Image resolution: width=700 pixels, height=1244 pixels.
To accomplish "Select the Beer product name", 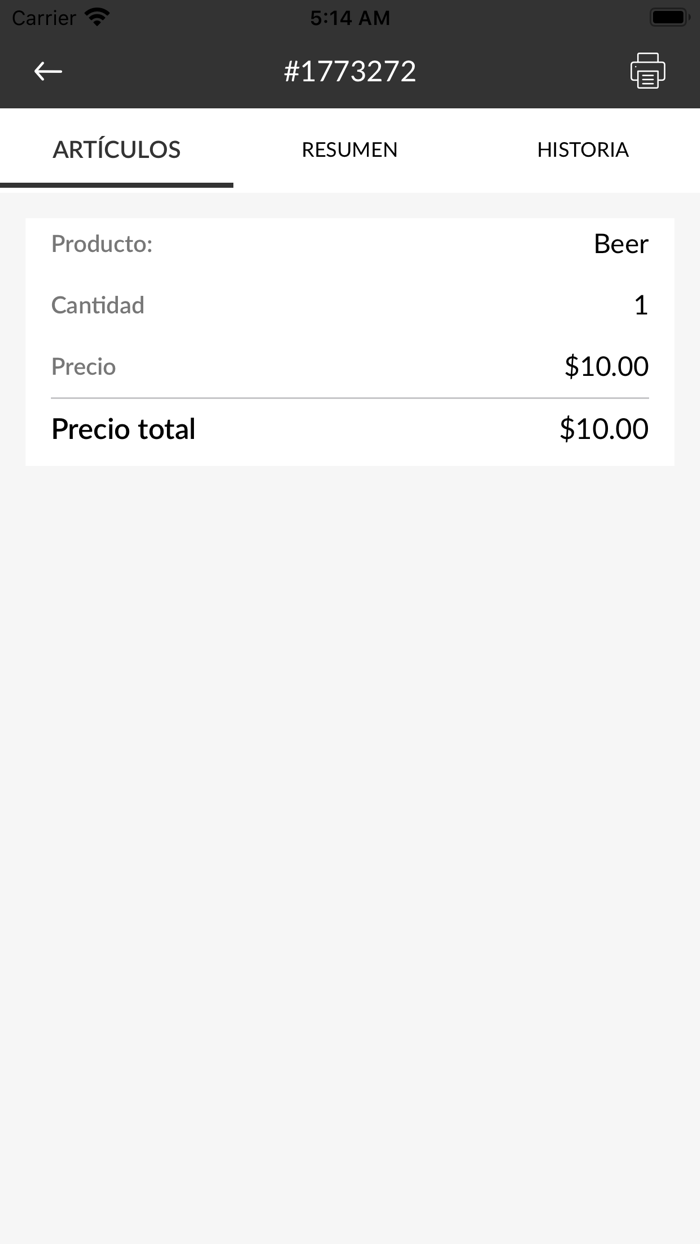I will coord(621,243).
